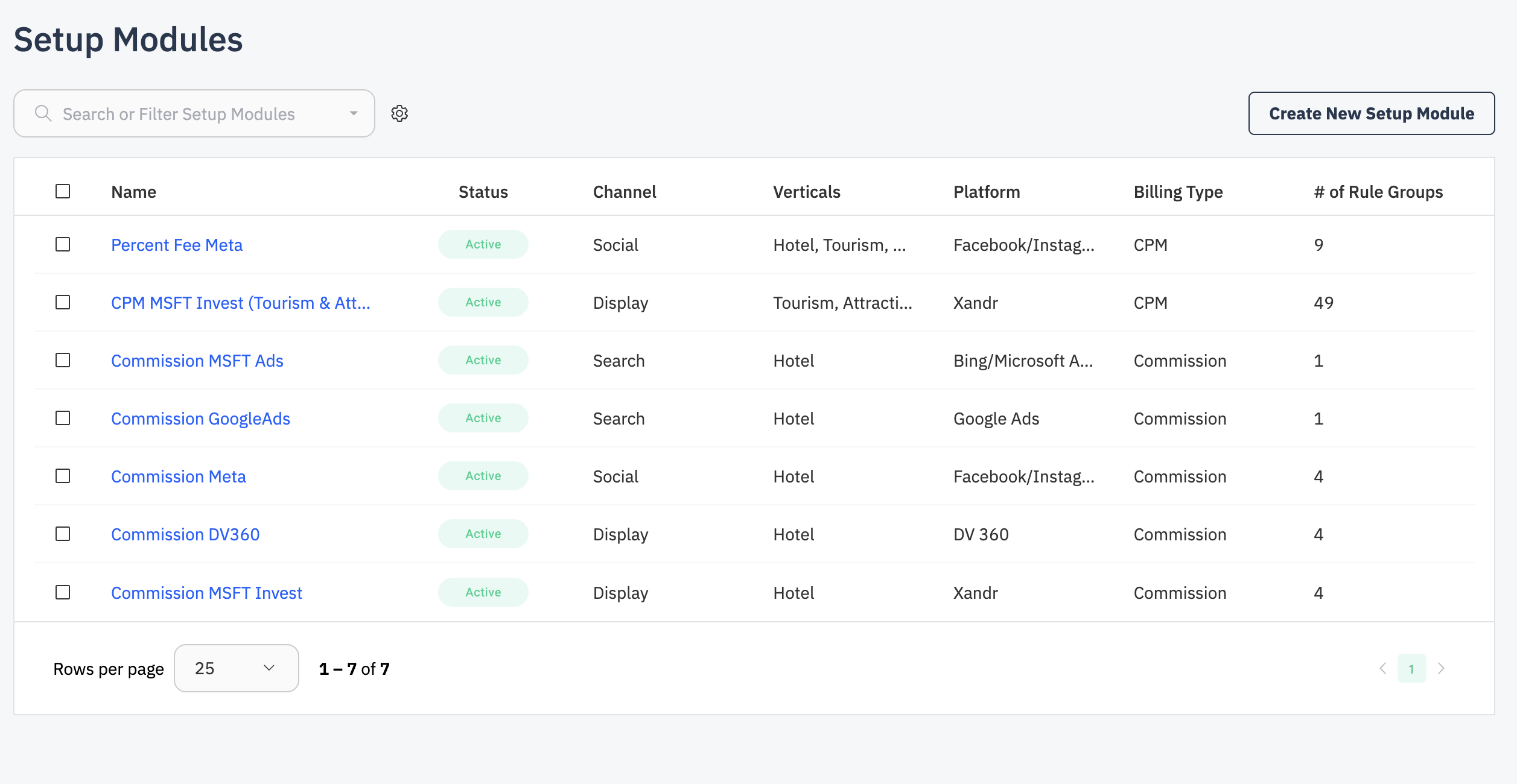Screen dimensions: 1517x784
Task: Select page 1 in pagination
Action: point(1411,668)
